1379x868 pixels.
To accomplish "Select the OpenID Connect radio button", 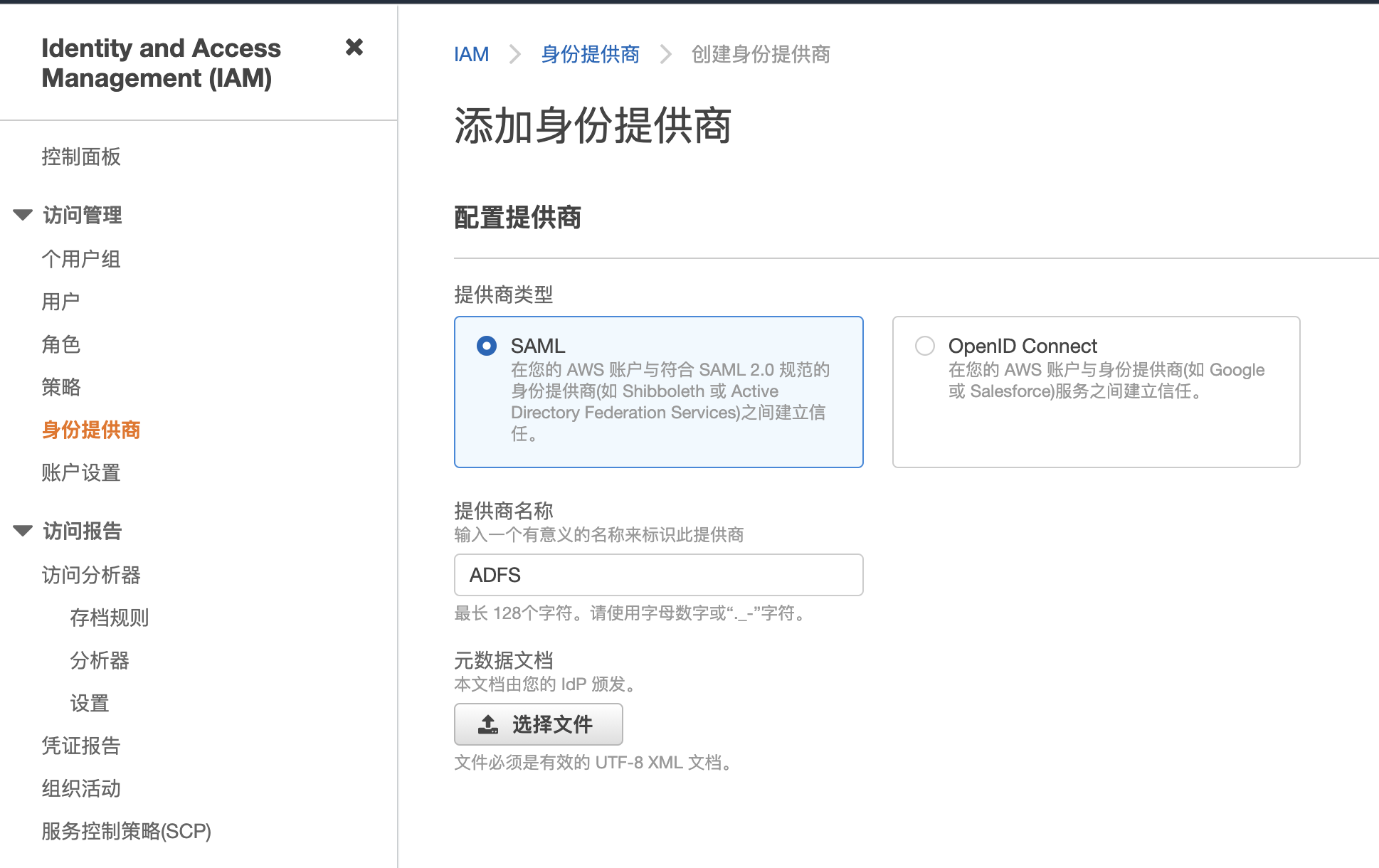I will [x=924, y=346].
